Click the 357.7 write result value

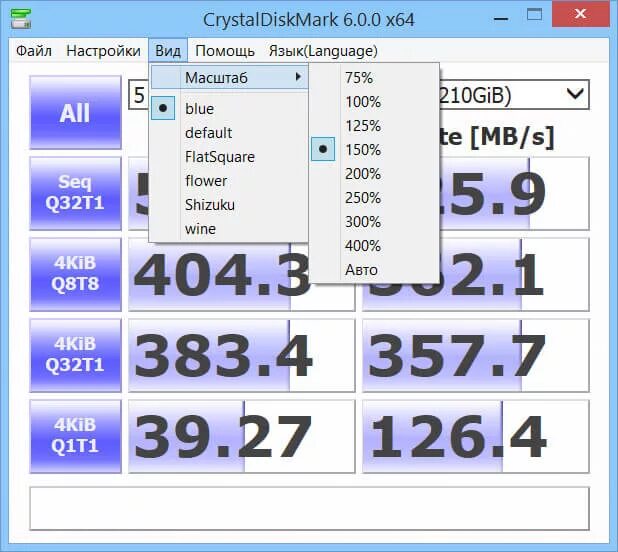tap(476, 355)
